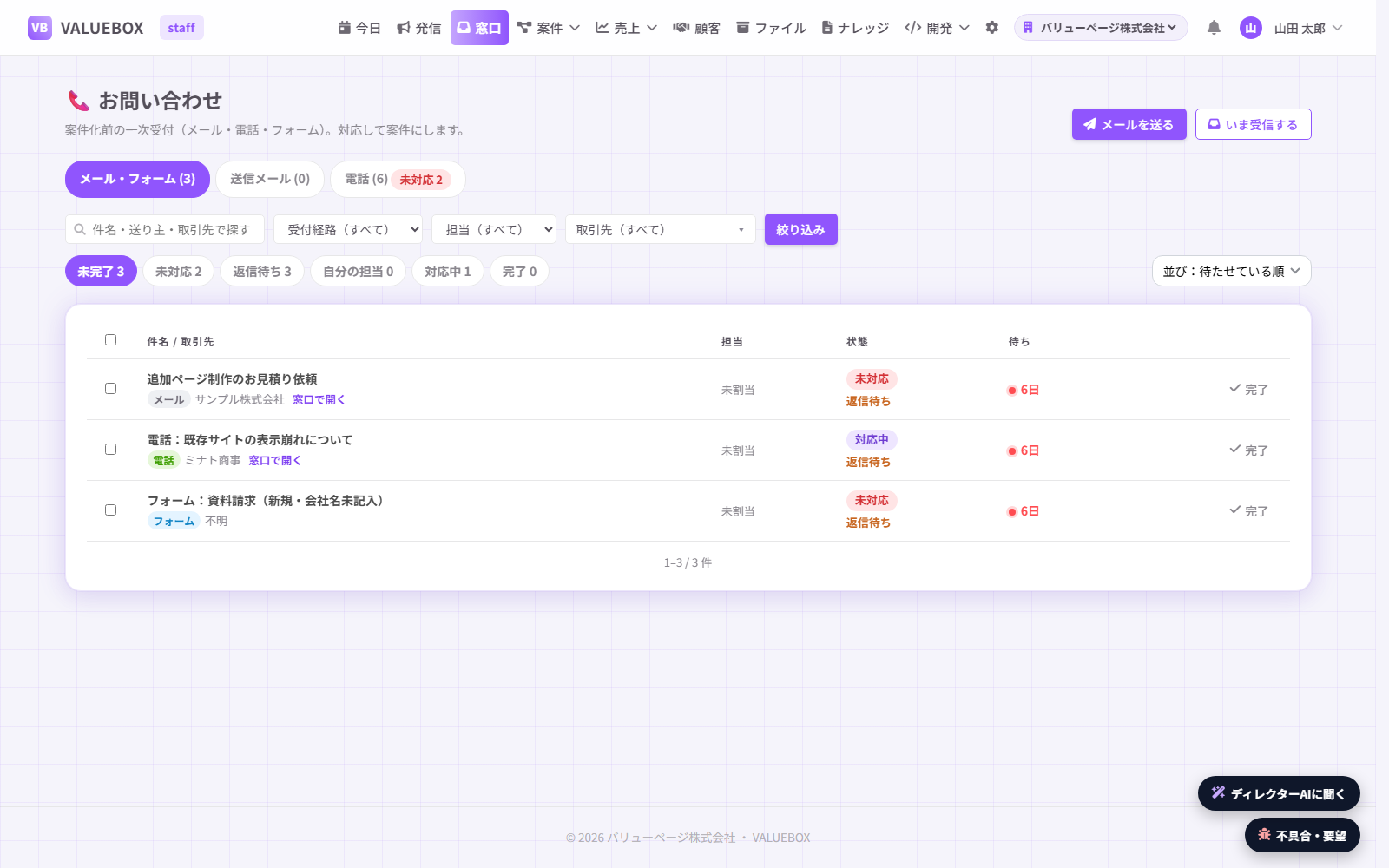Open the ファイル archive nav item
The width and height of the screenshot is (1389, 868).
(x=771, y=28)
